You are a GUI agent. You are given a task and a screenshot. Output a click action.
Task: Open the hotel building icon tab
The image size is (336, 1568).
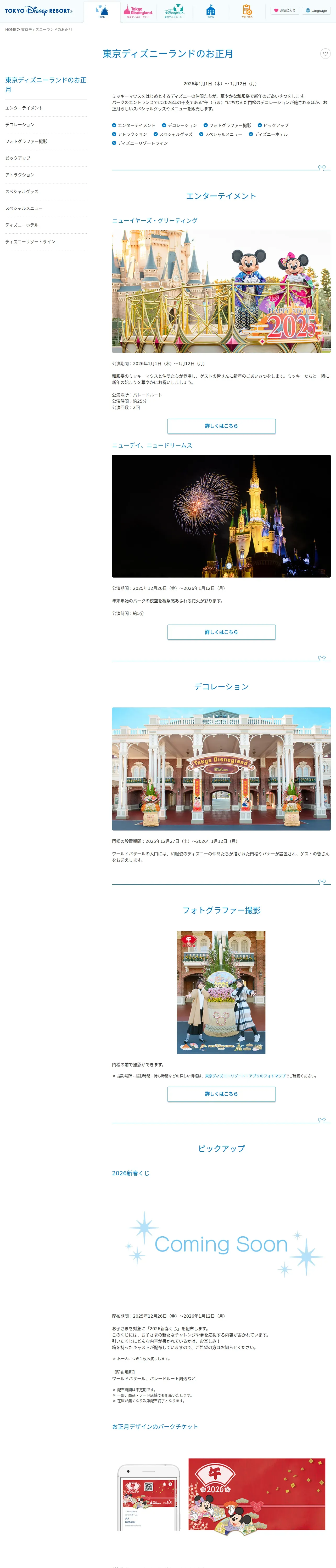click(x=210, y=11)
